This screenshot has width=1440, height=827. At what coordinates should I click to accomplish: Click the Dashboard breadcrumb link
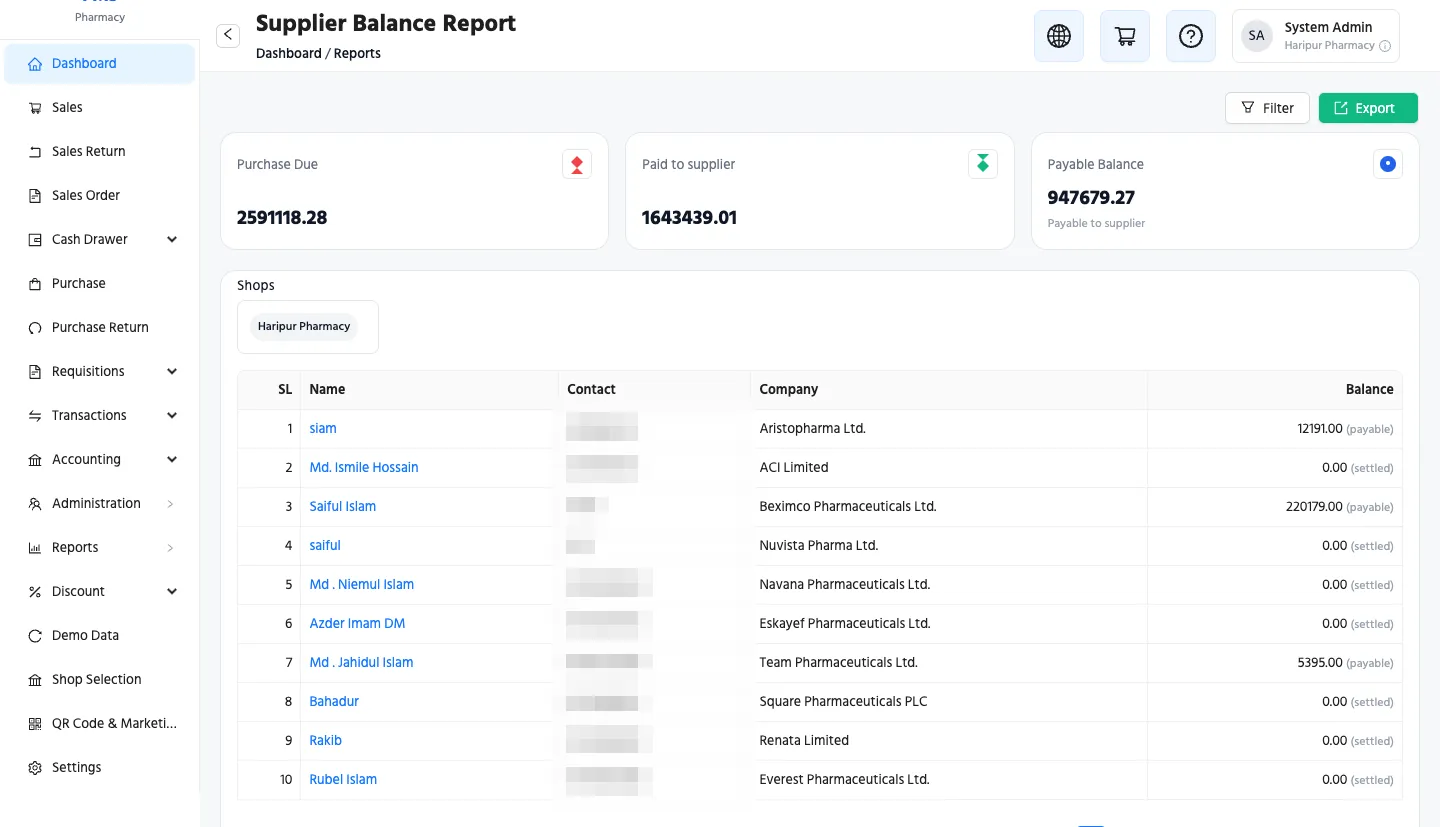[288, 54]
